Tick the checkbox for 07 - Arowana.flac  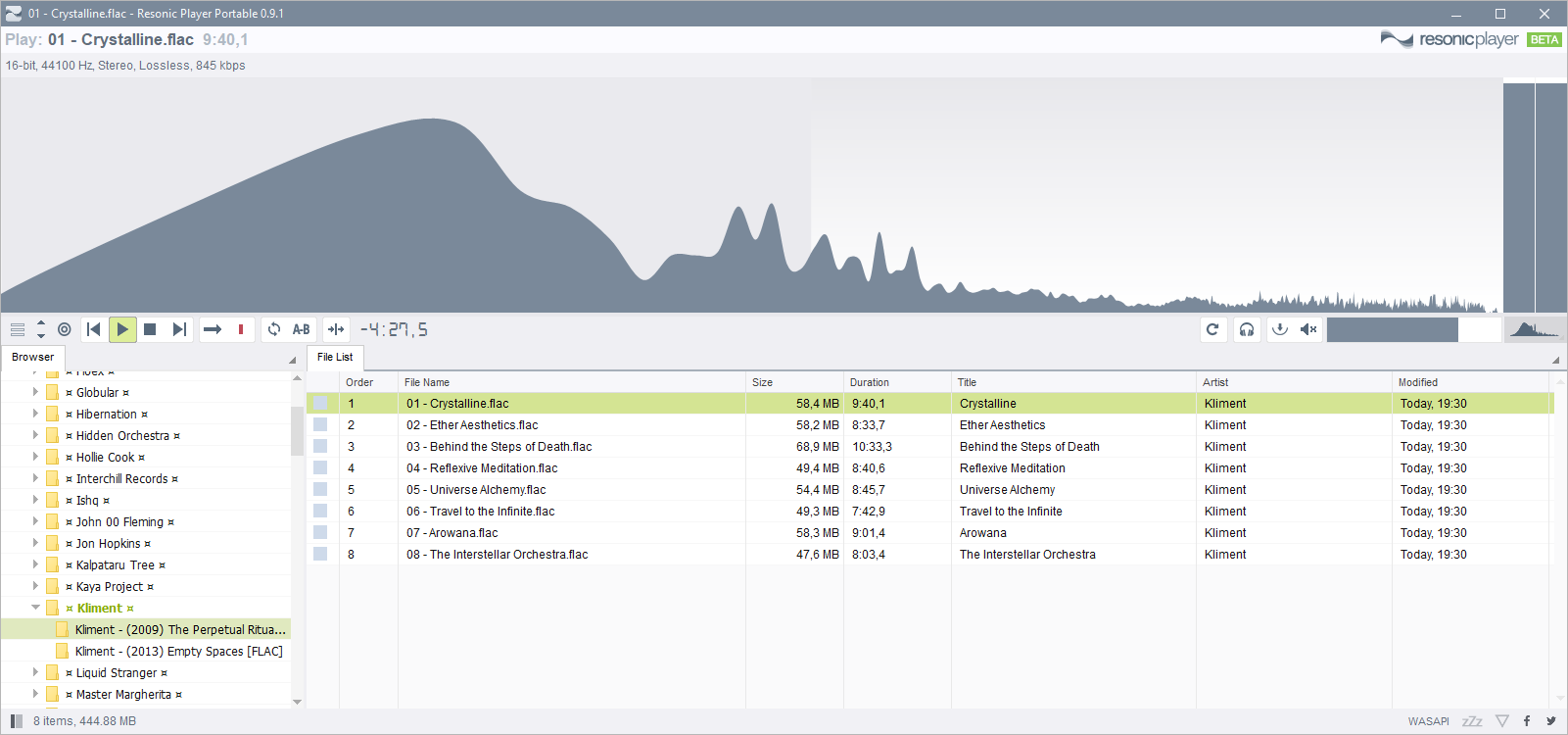pyautogui.click(x=320, y=533)
